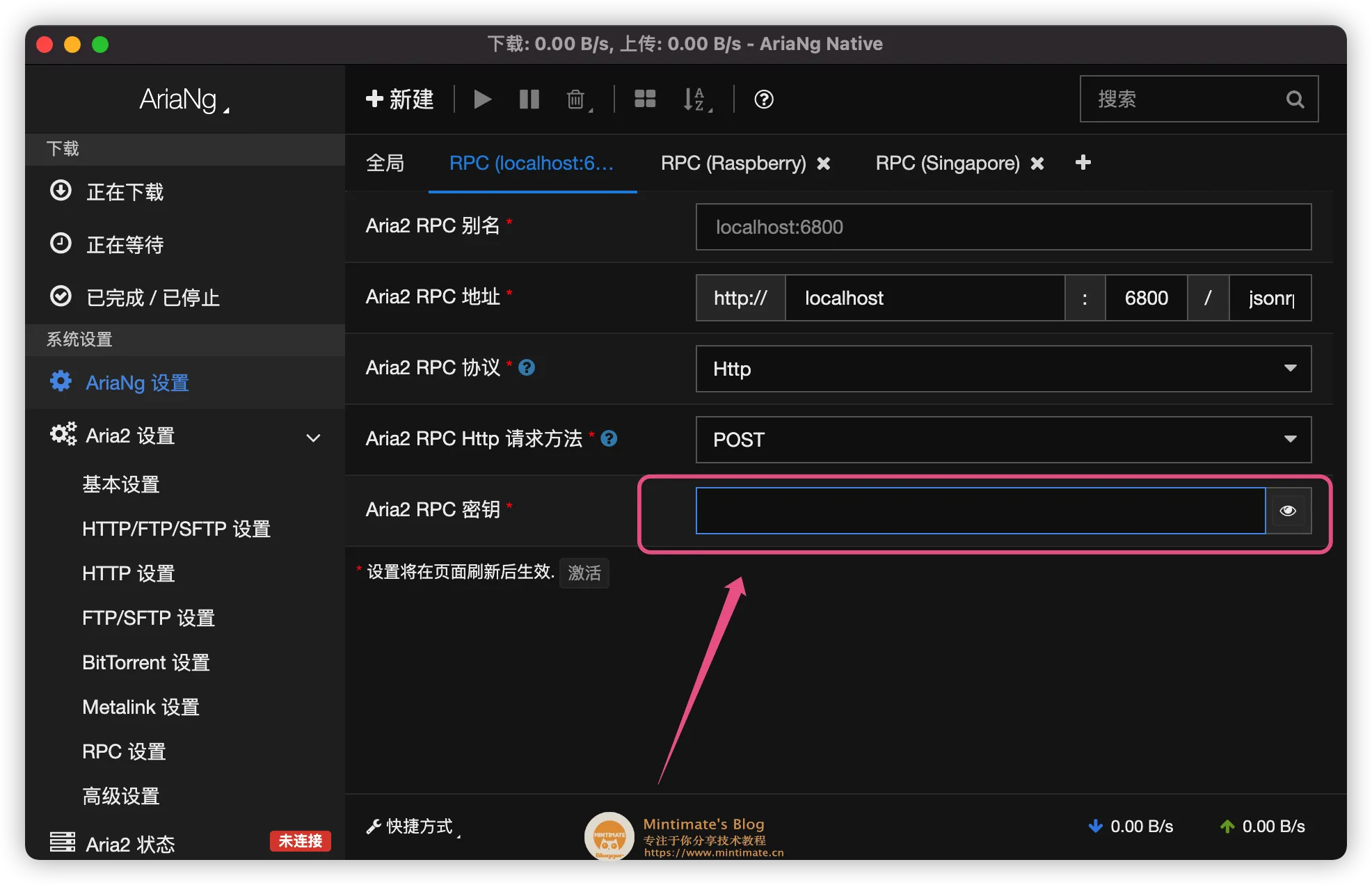Screen dimensions: 1372x885
Task: Open the A-Z sort order menu
Action: point(697,99)
